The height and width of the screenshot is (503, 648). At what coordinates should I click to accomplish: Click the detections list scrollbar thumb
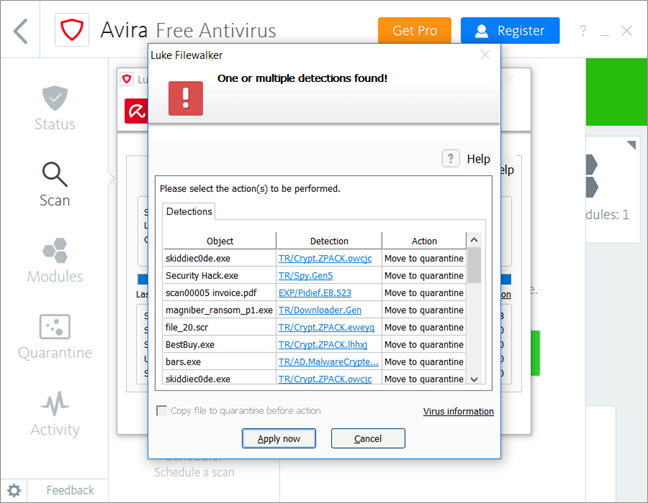pos(474,265)
